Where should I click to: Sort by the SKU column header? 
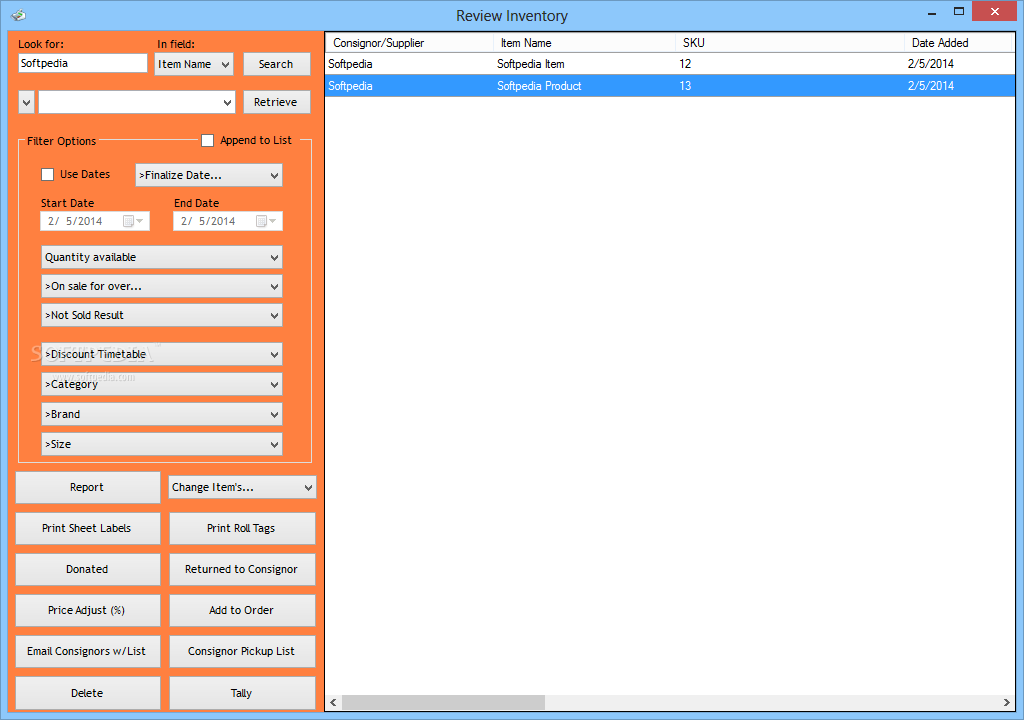tap(790, 43)
